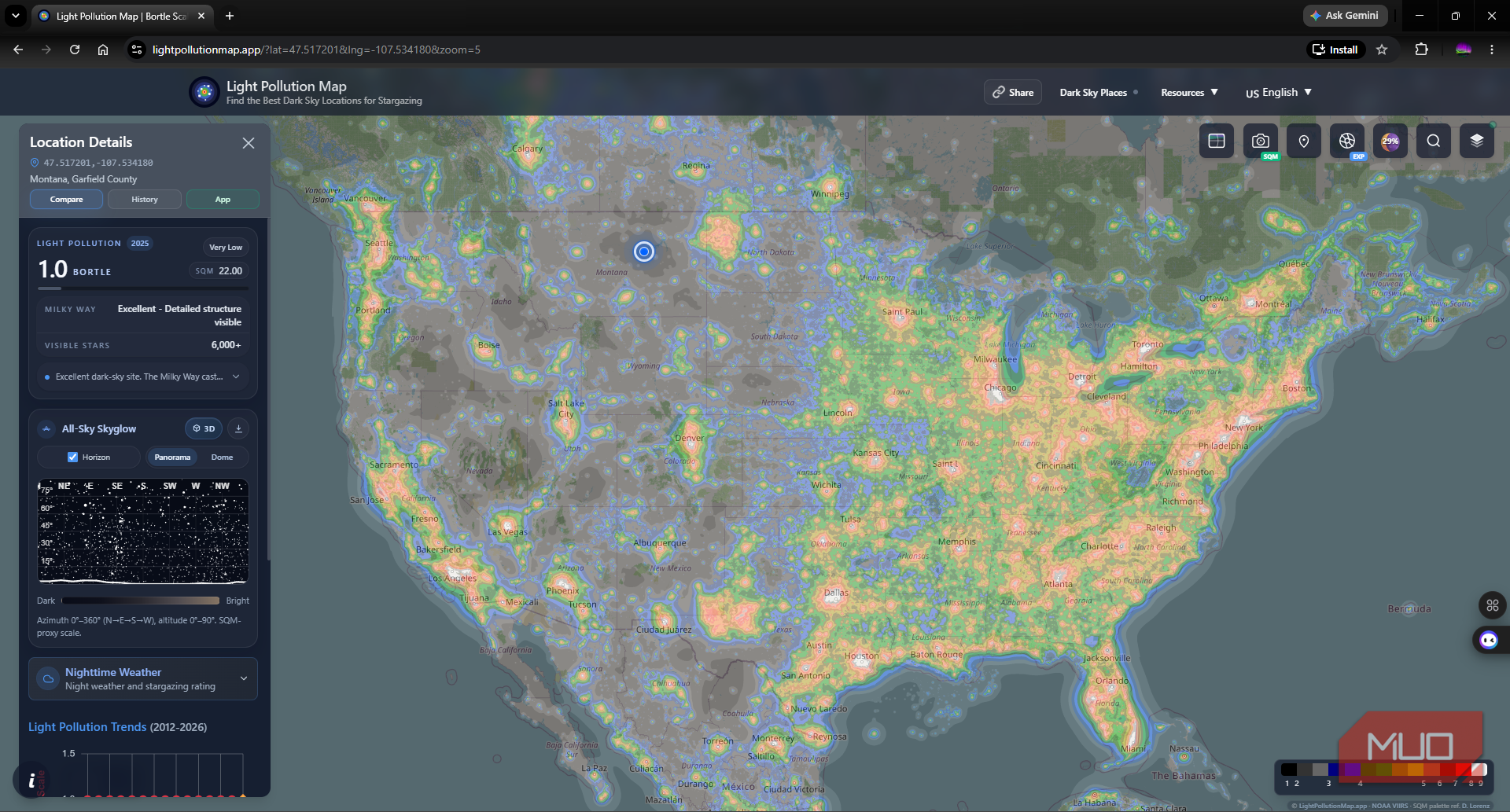The height and width of the screenshot is (812, 1510).
Task: Click the info 'i' button at bottom left
Action: click(x=31, y=781)
